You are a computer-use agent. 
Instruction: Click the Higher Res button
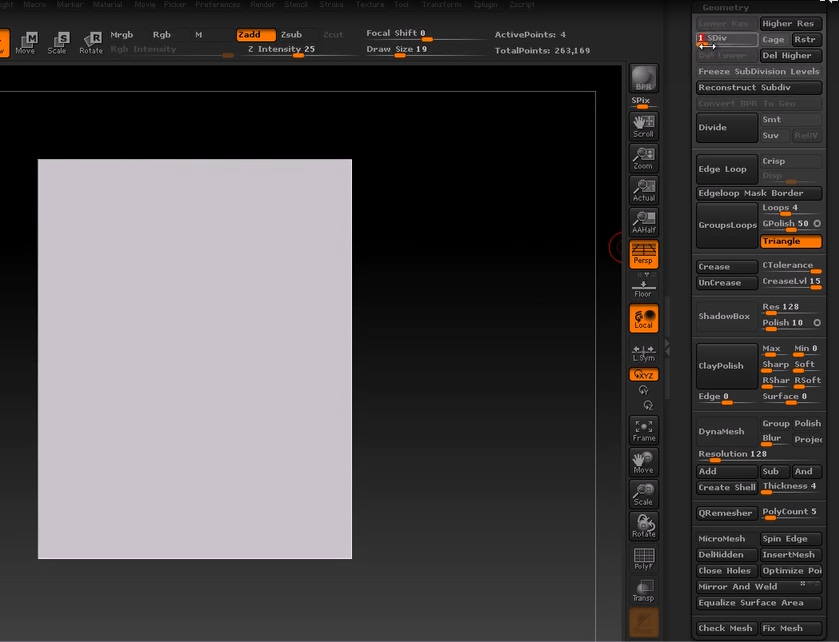pos(790,24)
